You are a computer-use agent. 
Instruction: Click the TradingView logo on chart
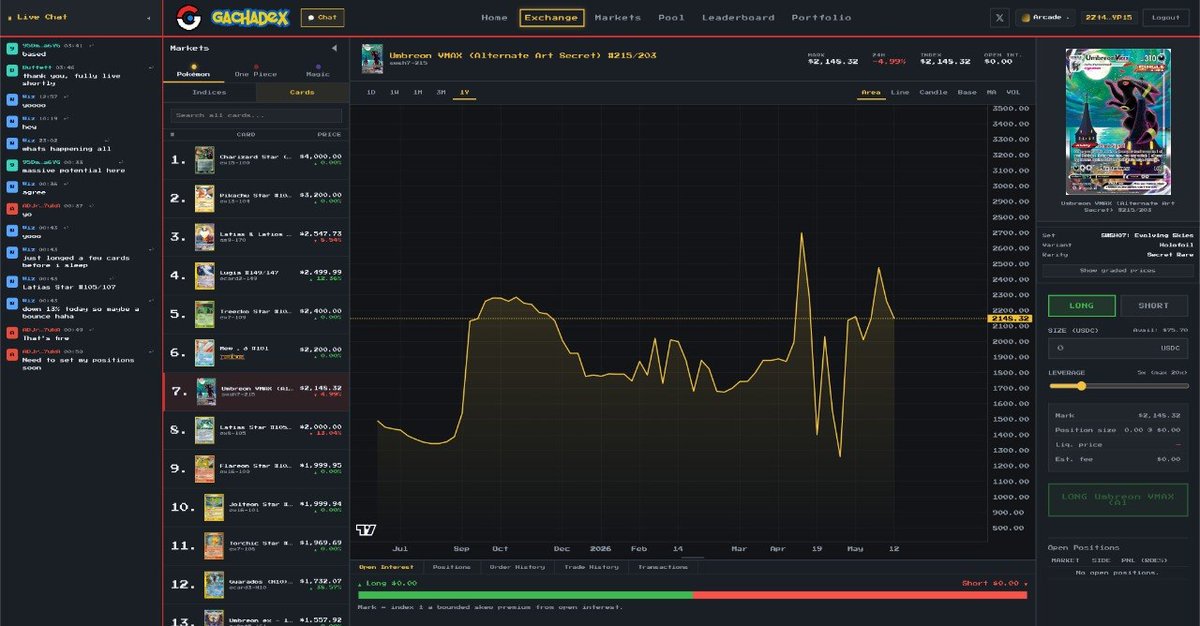point(365,529)
